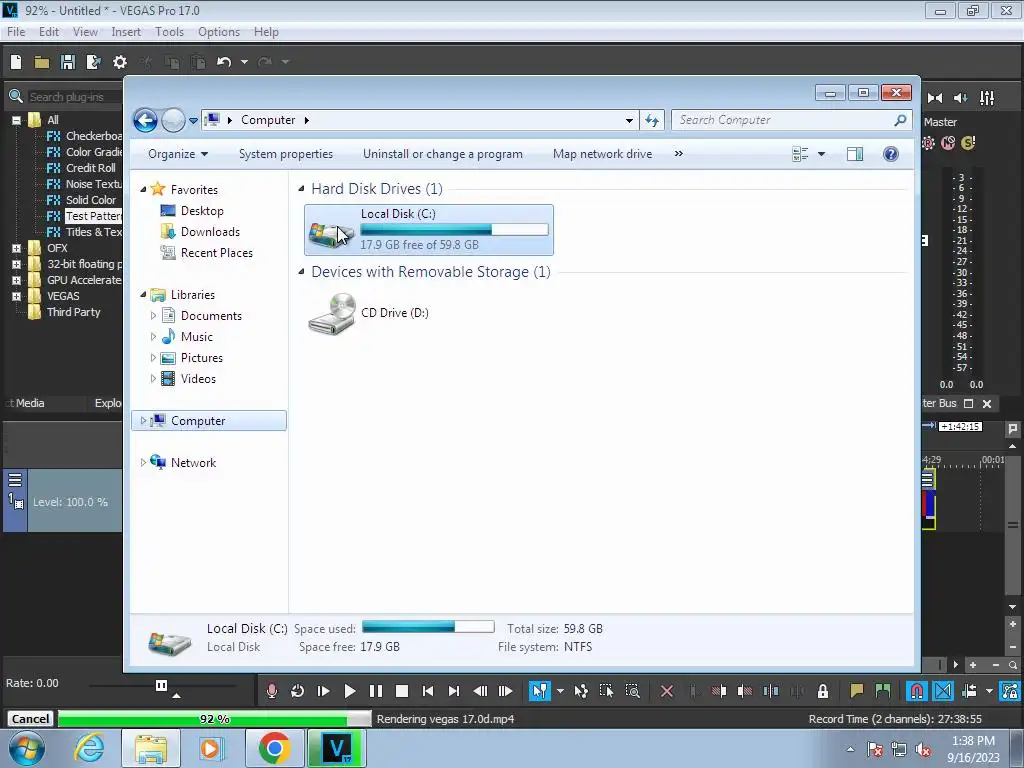Toggle Loop Playback in transport bar

297,691
